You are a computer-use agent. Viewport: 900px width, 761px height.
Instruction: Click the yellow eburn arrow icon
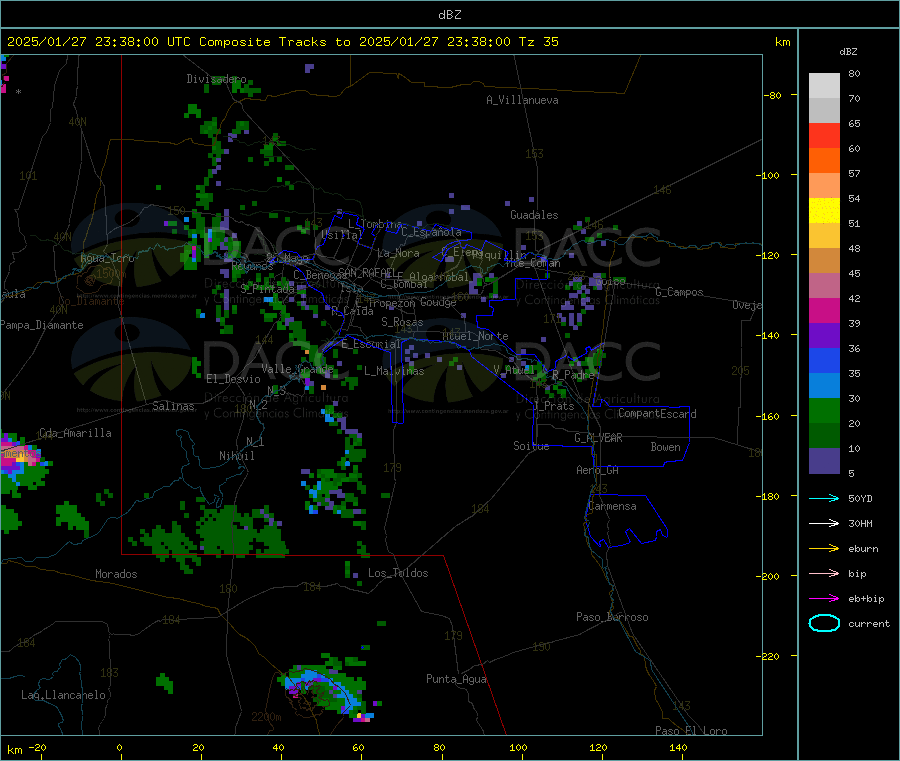(824, 549)
